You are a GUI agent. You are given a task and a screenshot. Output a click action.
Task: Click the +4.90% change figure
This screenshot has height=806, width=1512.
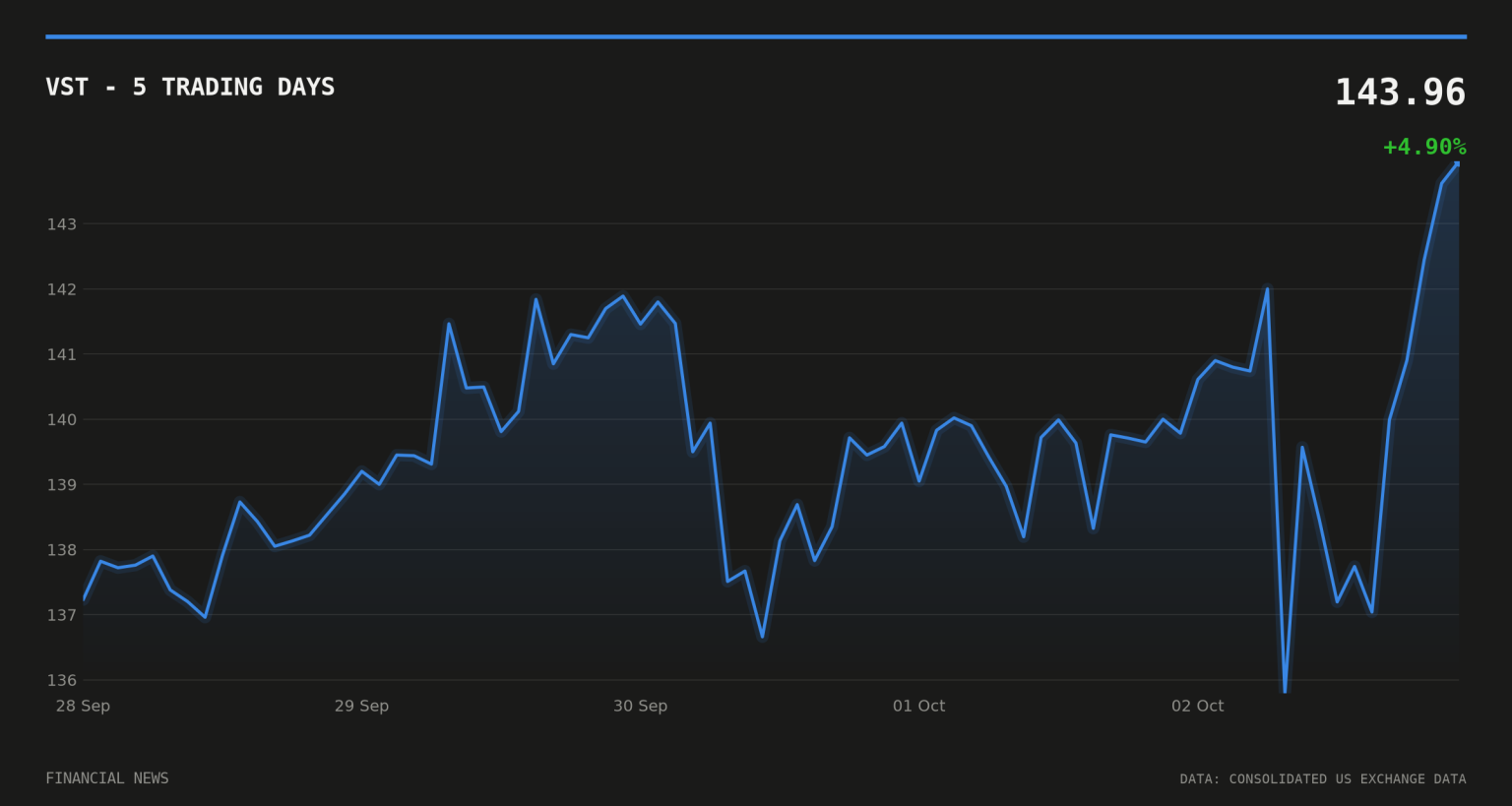1424,147
